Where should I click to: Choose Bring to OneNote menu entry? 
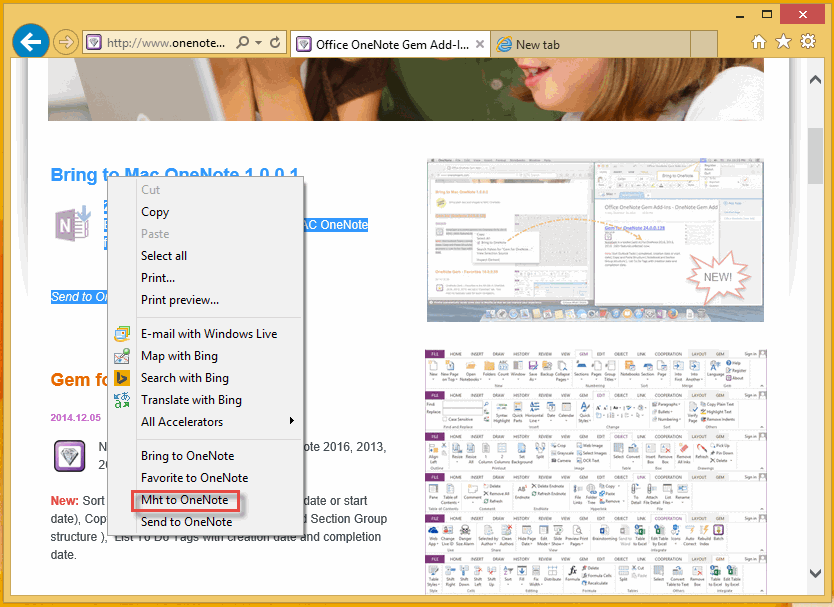205,456
